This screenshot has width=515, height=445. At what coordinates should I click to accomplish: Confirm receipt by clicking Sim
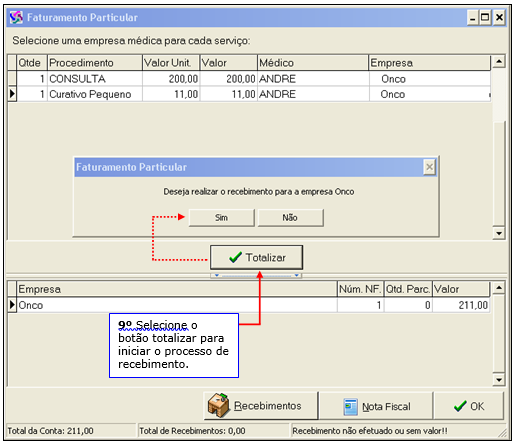point(221,218)
